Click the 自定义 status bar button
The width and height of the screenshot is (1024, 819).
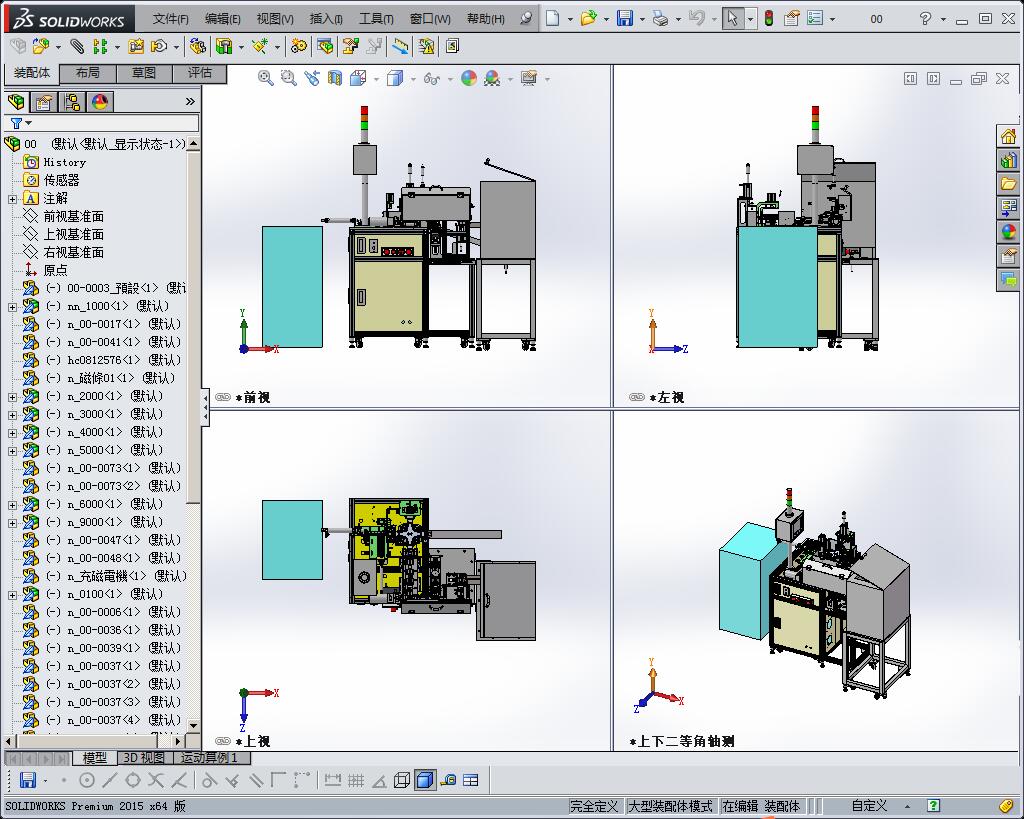(869, 806)
